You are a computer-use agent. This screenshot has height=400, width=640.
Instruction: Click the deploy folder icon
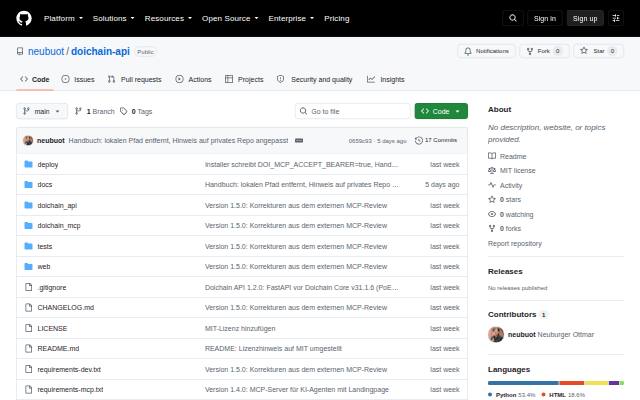pyautogui.click(x=28, y=164)
